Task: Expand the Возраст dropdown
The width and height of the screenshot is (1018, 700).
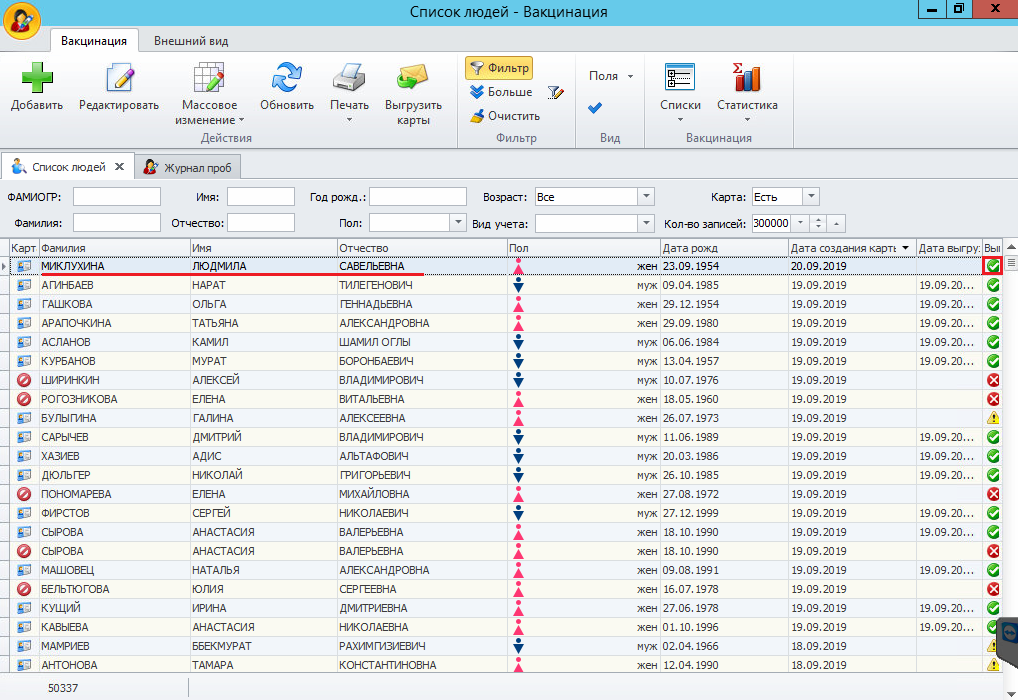Action: pos(646,197)
